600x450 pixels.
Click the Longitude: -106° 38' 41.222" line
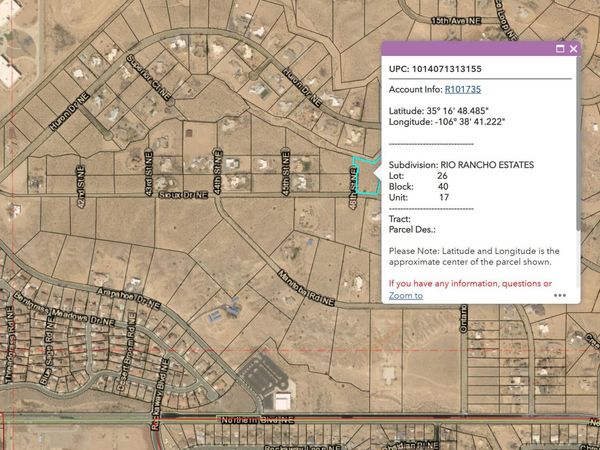(x=447, y=122)
